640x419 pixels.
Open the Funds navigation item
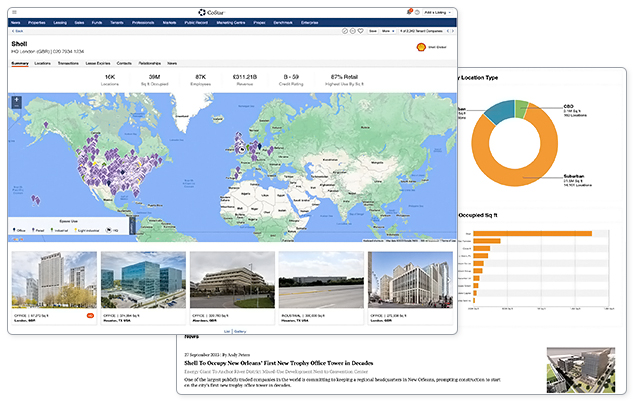pos(97,23)
